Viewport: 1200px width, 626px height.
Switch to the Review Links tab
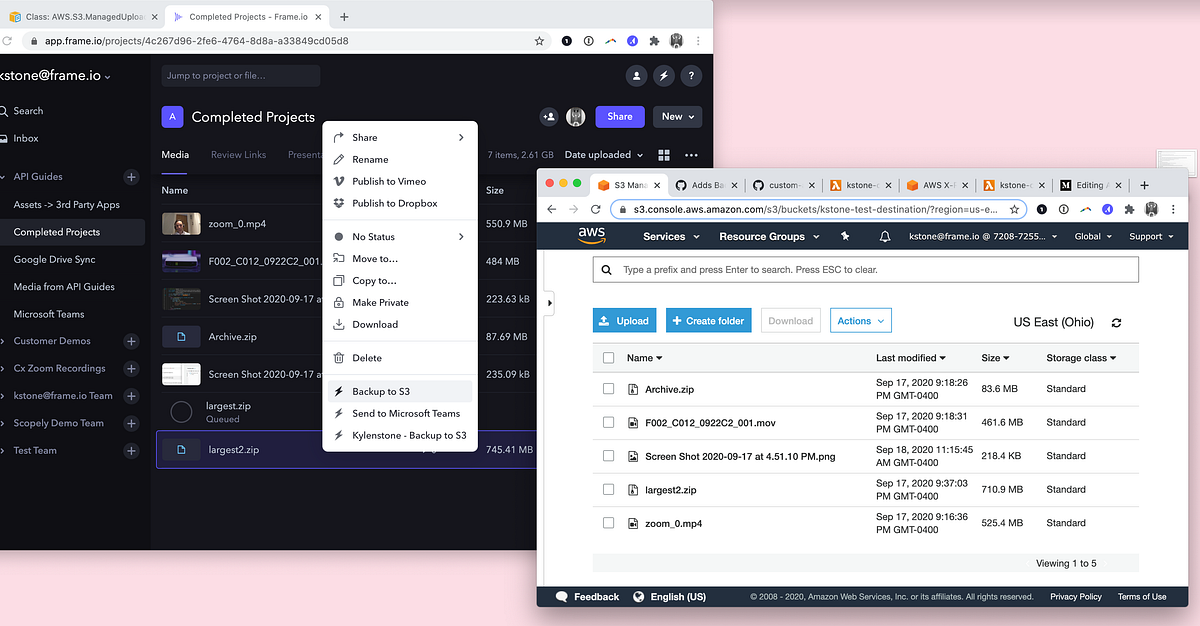pos(238,154)
